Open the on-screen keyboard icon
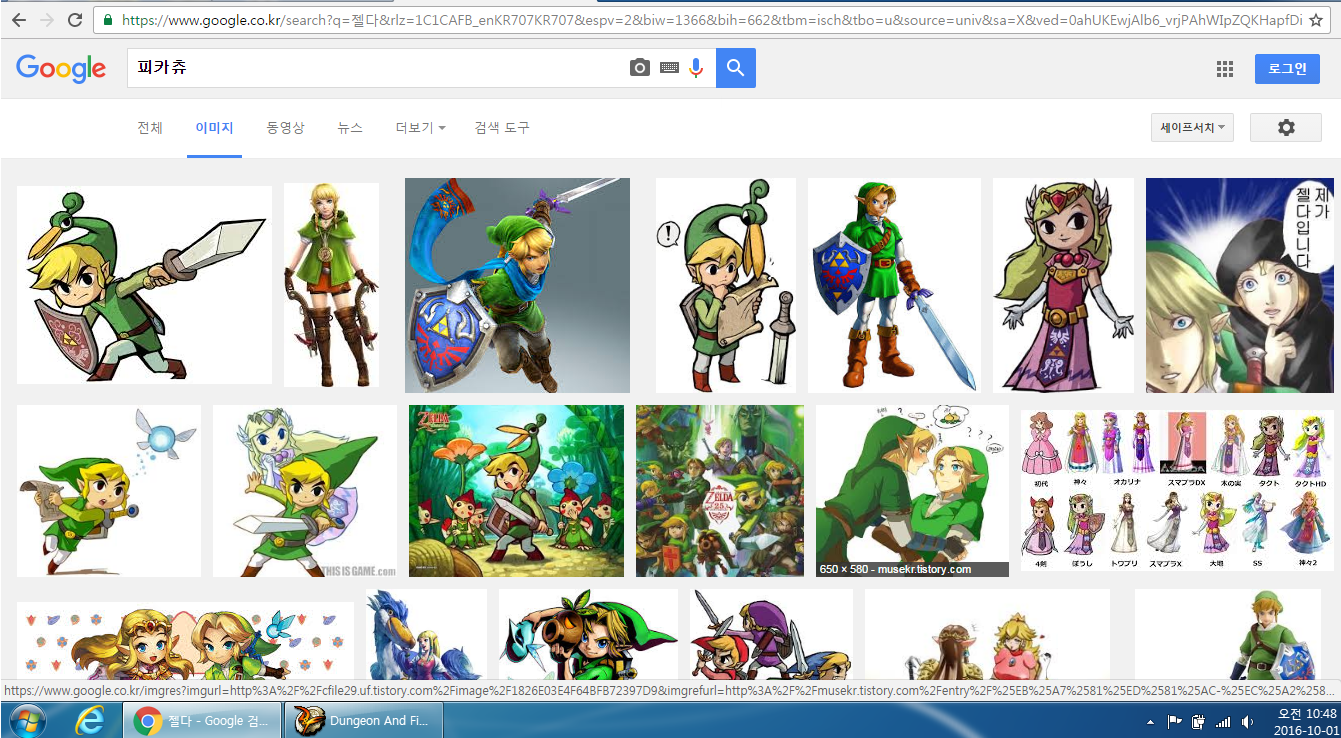This screenshot has width=1341, height=738. 669,68
